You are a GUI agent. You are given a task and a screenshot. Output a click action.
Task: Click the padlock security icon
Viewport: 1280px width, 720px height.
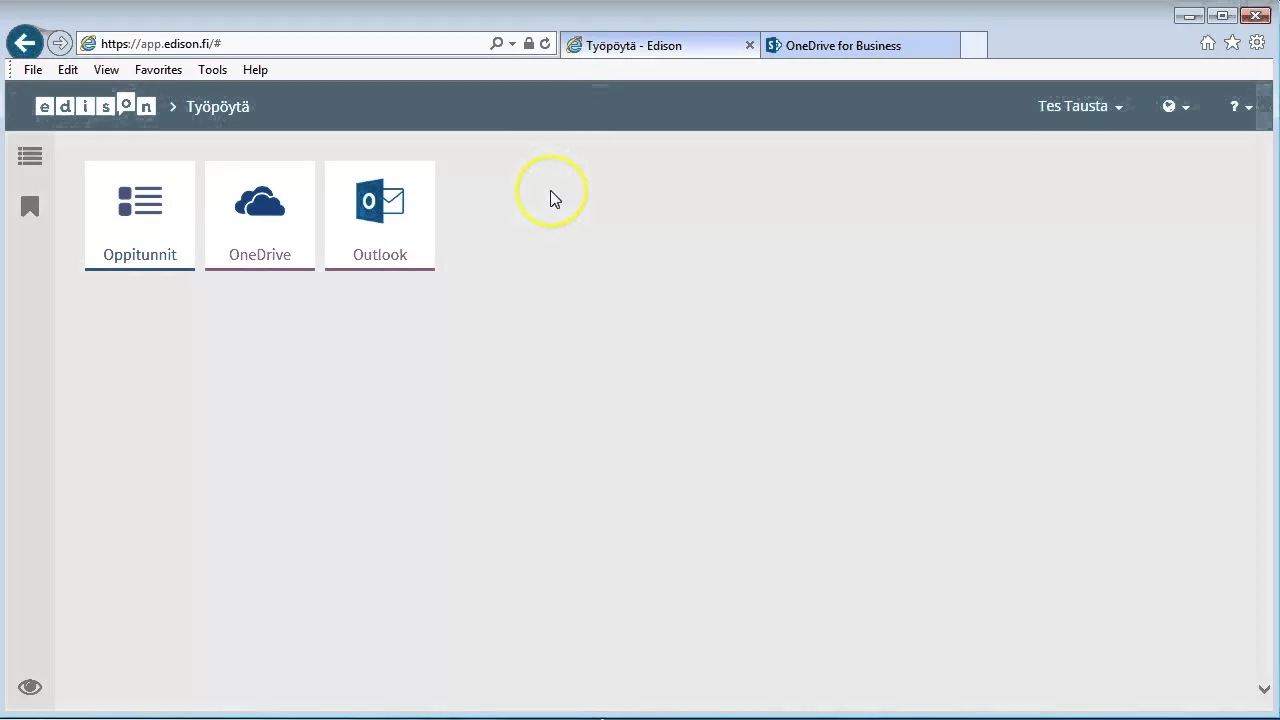click(x=528, y=44)
